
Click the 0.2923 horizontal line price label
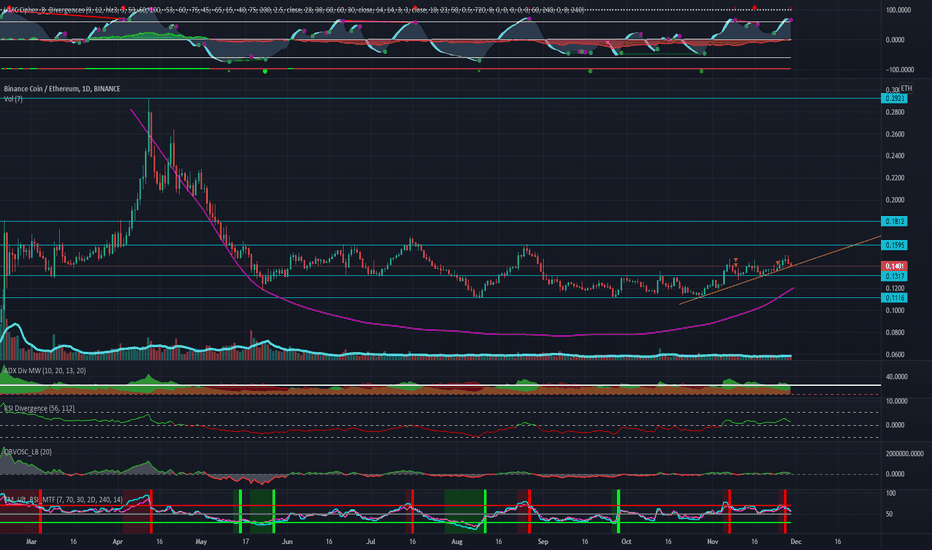[894, 98]
